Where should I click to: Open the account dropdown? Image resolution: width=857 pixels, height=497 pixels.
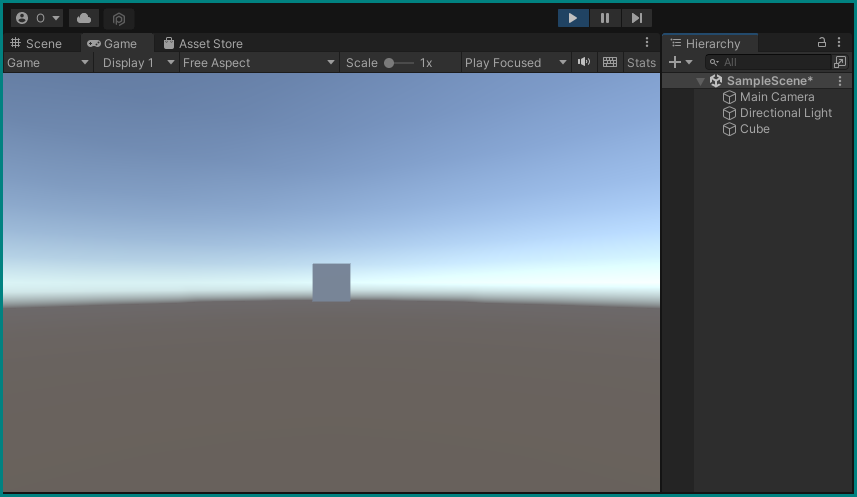point(38,18)
